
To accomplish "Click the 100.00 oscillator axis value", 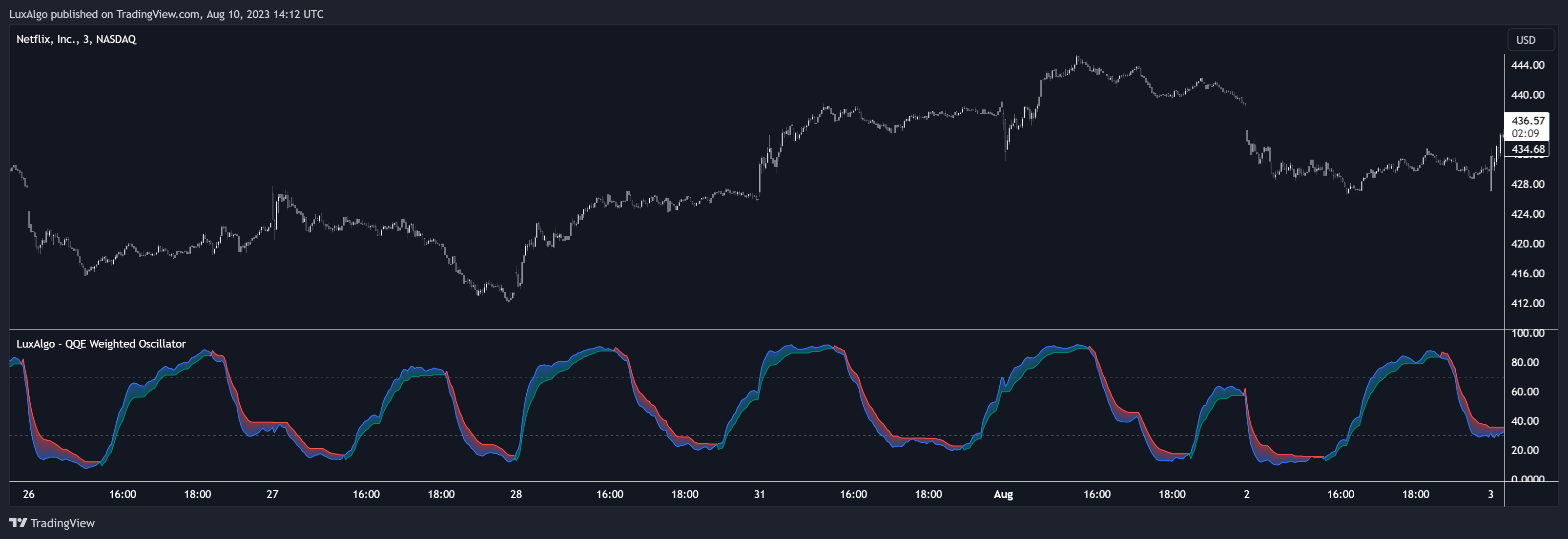I will 1527,333.
